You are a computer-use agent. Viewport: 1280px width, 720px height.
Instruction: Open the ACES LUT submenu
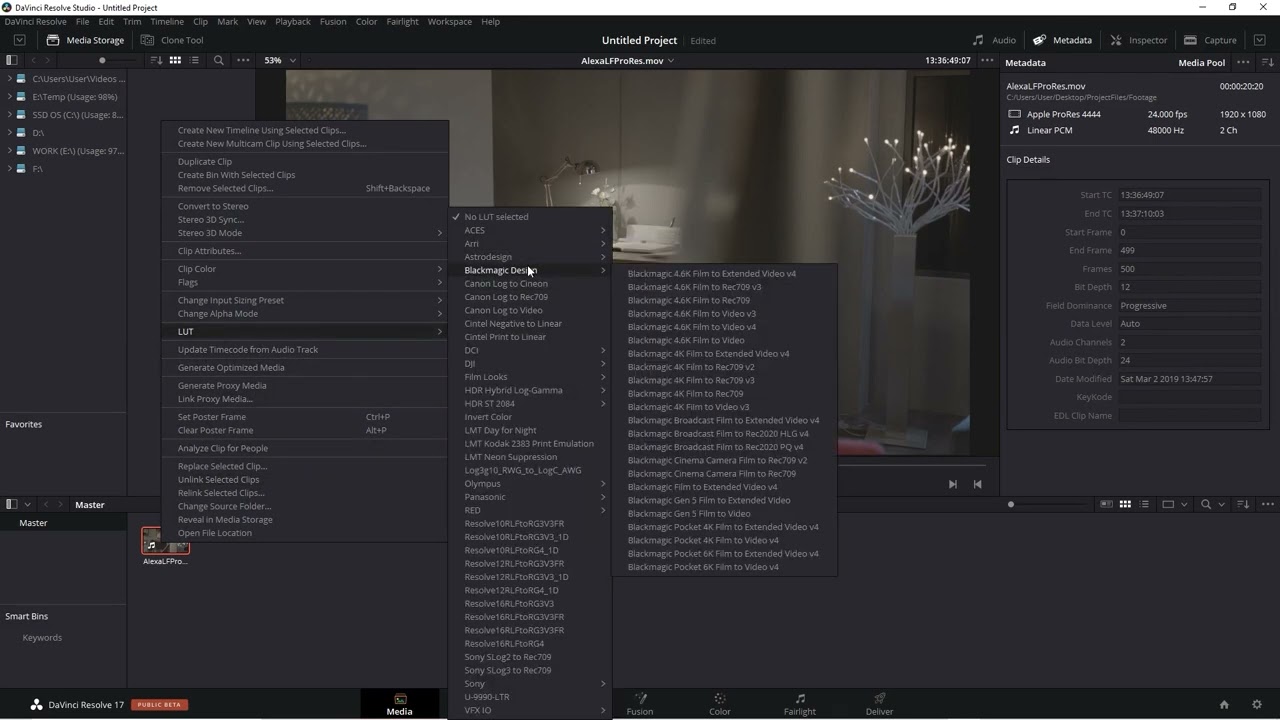click(x=530, y=230)
